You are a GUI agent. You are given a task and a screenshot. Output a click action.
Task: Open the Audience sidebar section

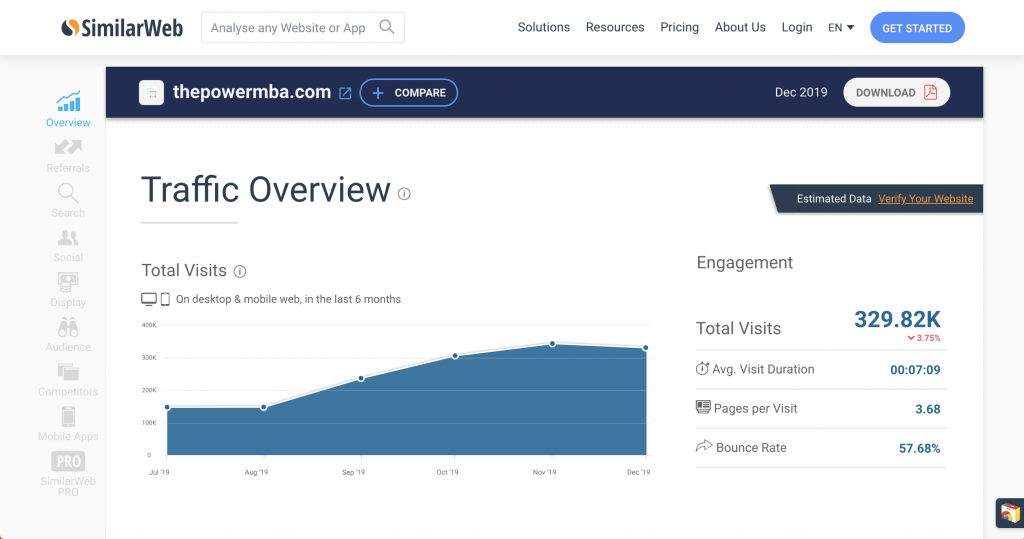coord(68,335)
